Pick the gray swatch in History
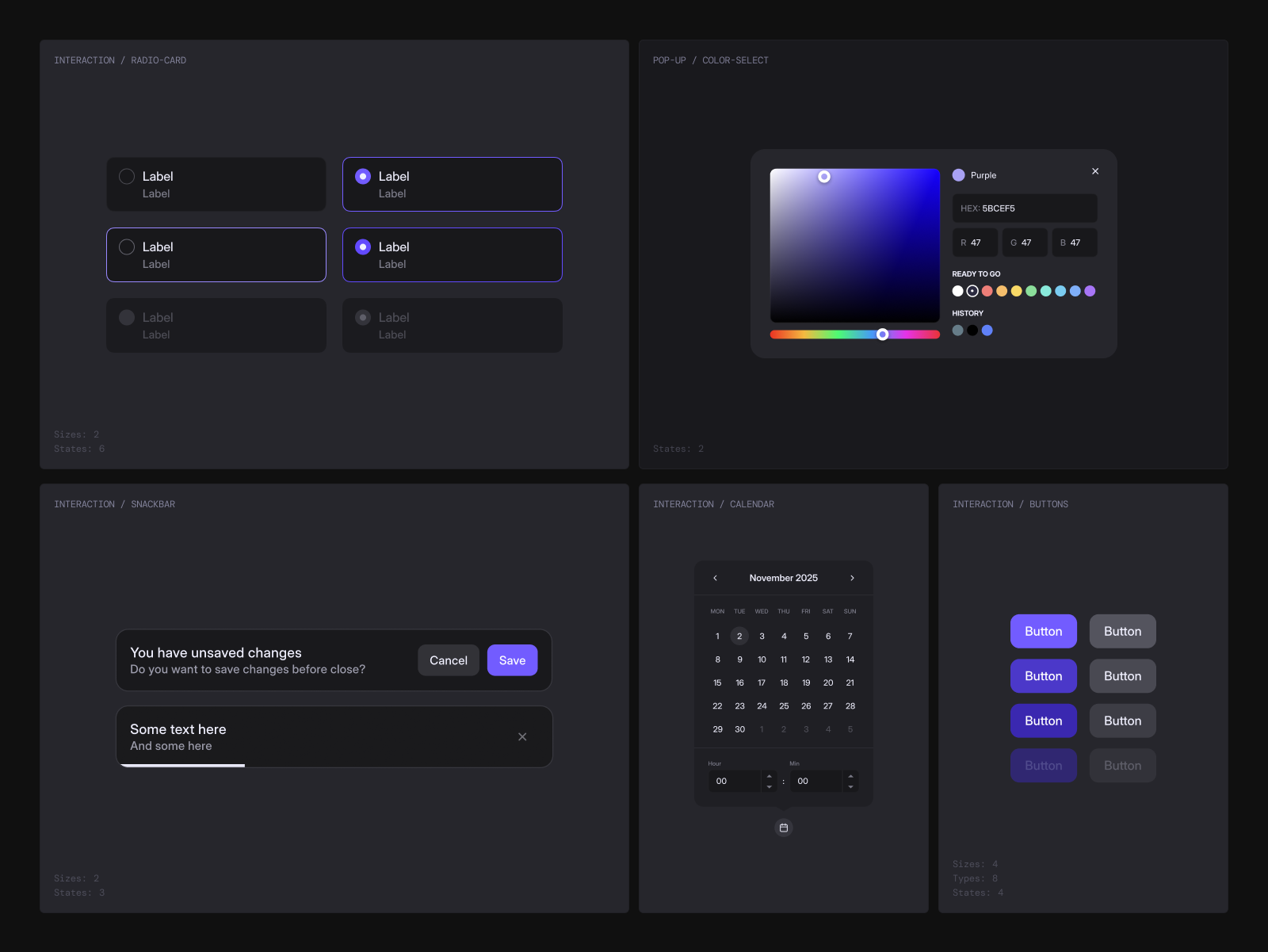 tap(958, 331)
